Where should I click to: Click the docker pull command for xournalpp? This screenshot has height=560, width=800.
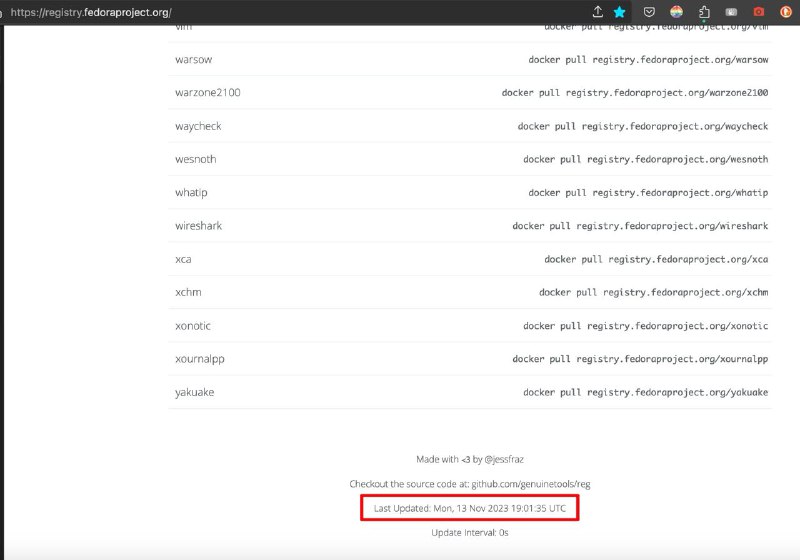[x=640, y=359]
